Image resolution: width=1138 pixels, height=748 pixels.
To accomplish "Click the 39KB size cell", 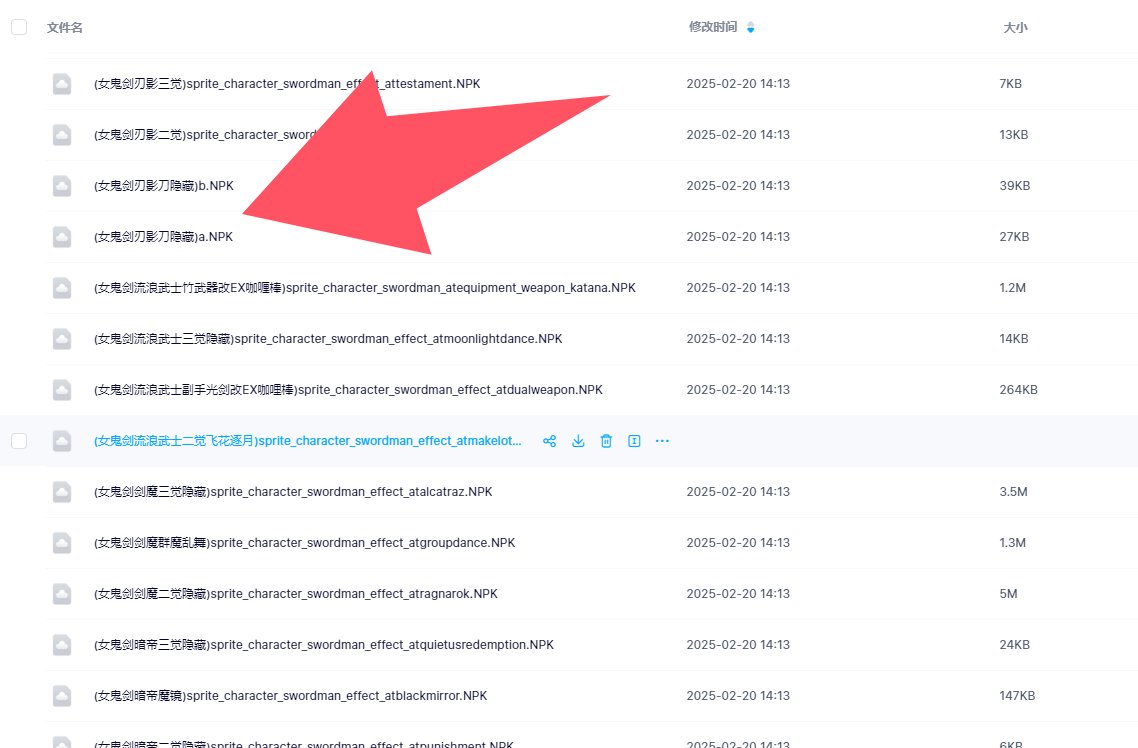I will point(1015,186).
